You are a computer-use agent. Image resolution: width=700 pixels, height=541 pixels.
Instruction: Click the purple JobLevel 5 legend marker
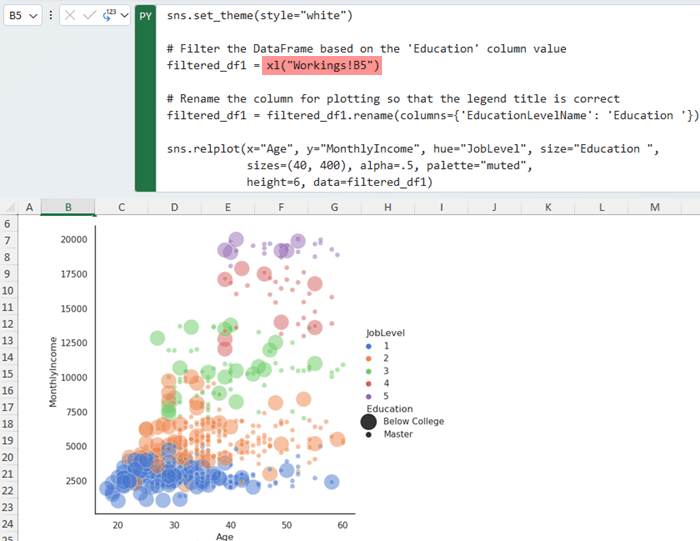pyautogui.click(x=368, y=396)
